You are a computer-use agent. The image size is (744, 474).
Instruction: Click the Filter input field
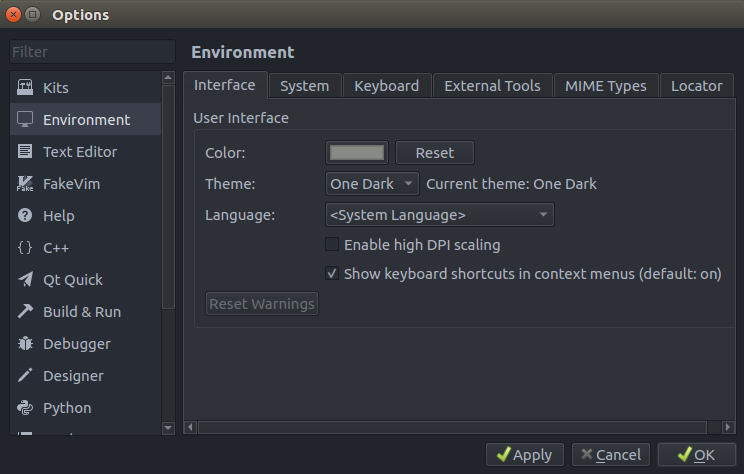click(93, 52)
